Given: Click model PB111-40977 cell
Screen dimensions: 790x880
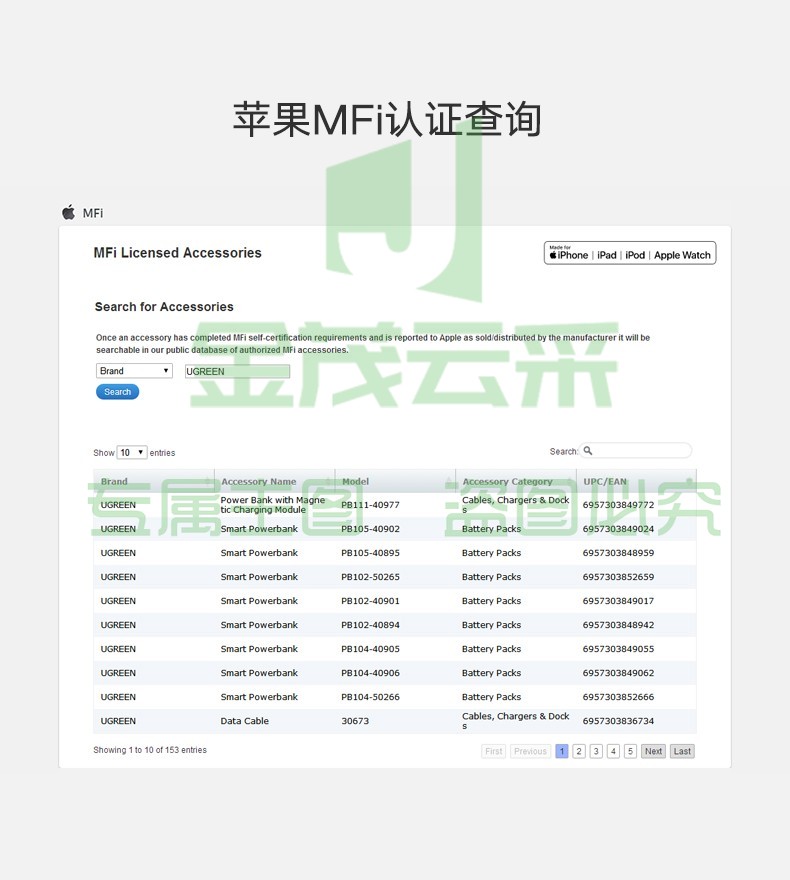Looking at the screenshot, I should click(x=370, y=505).
